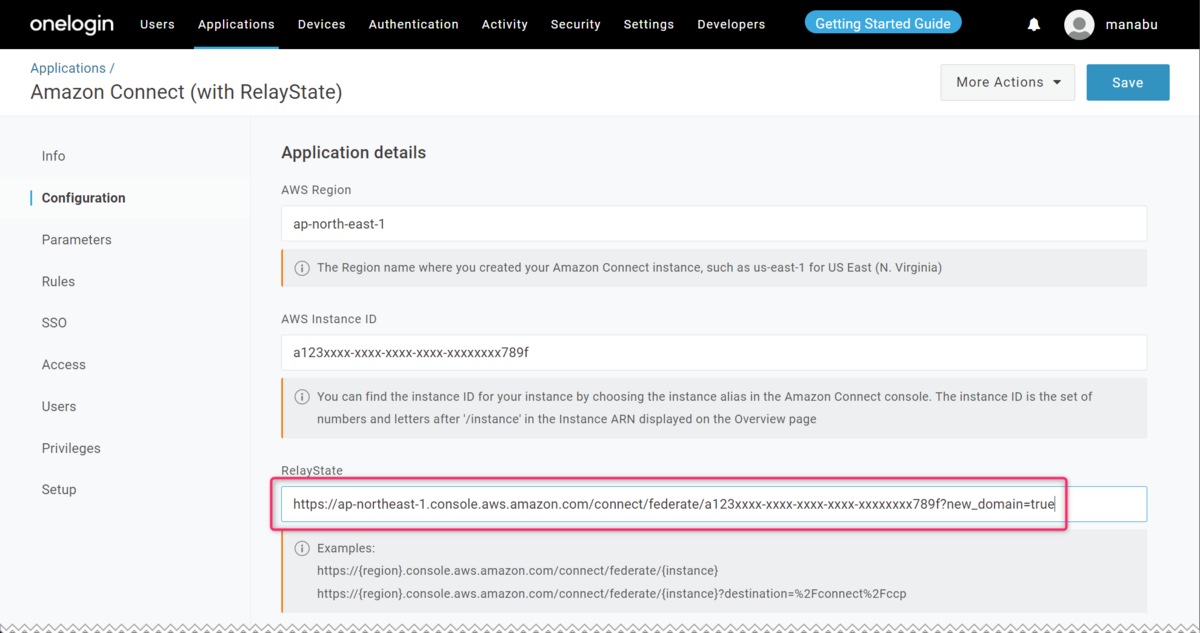The width and height of the screenshot is (1200, 633).
Task: Switch to the Info tab
Action: pyautogui.click(x=54, y=156)
